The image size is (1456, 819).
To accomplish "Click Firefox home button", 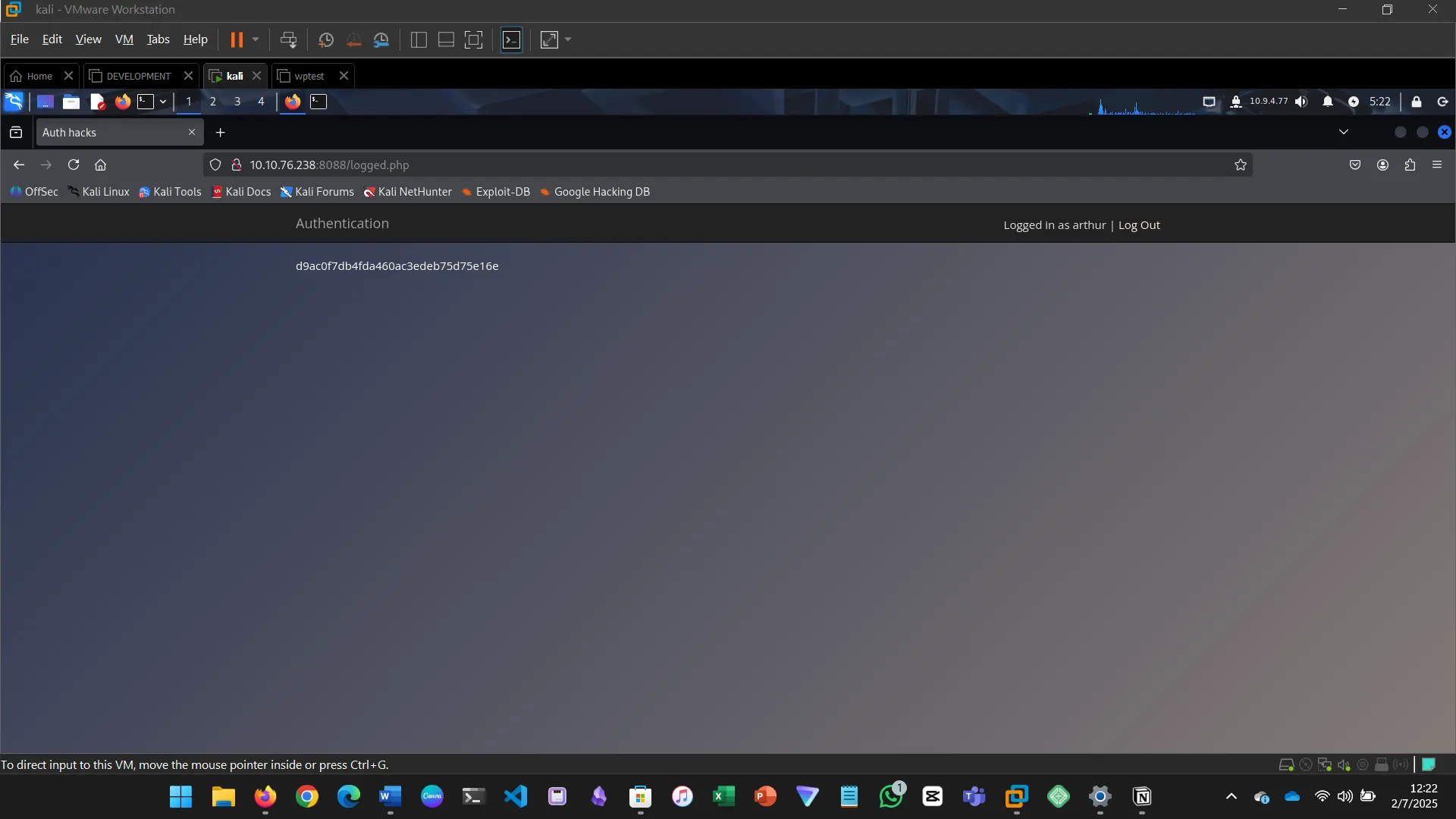I will (x=100, y=165).
